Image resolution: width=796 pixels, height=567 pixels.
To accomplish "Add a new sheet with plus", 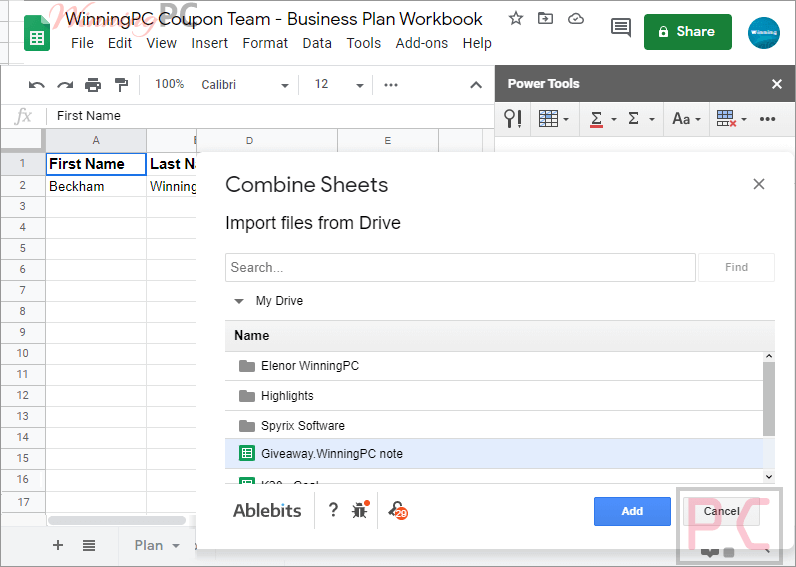I will (58, 545).
